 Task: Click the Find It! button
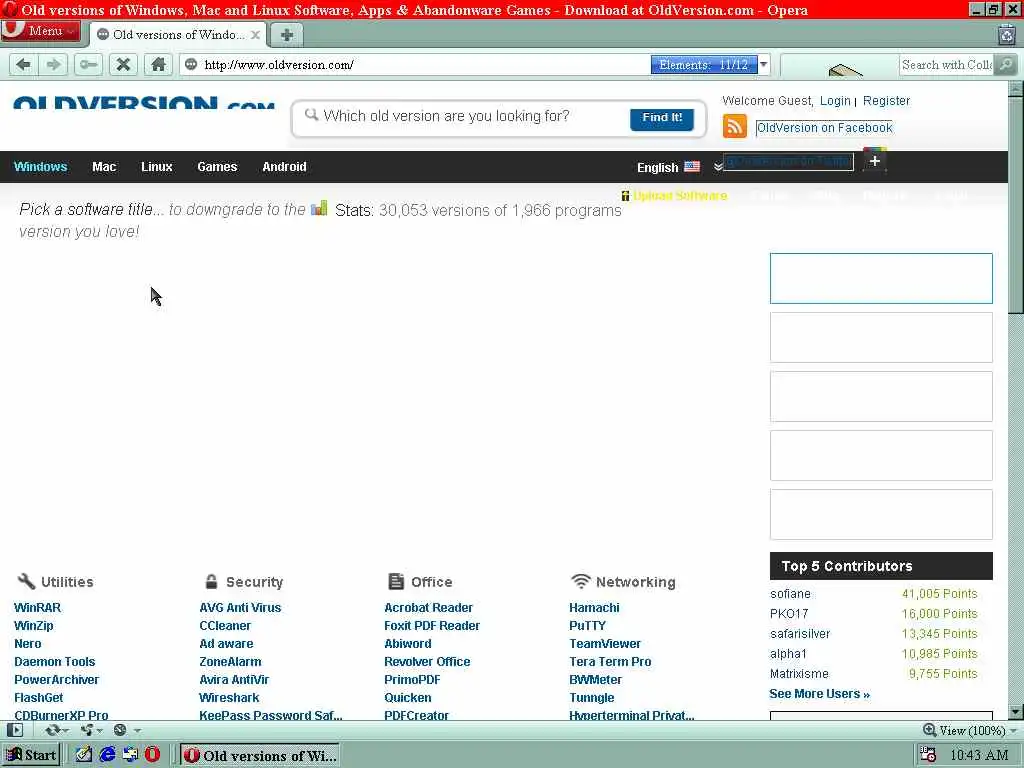(x=662, y=118)
